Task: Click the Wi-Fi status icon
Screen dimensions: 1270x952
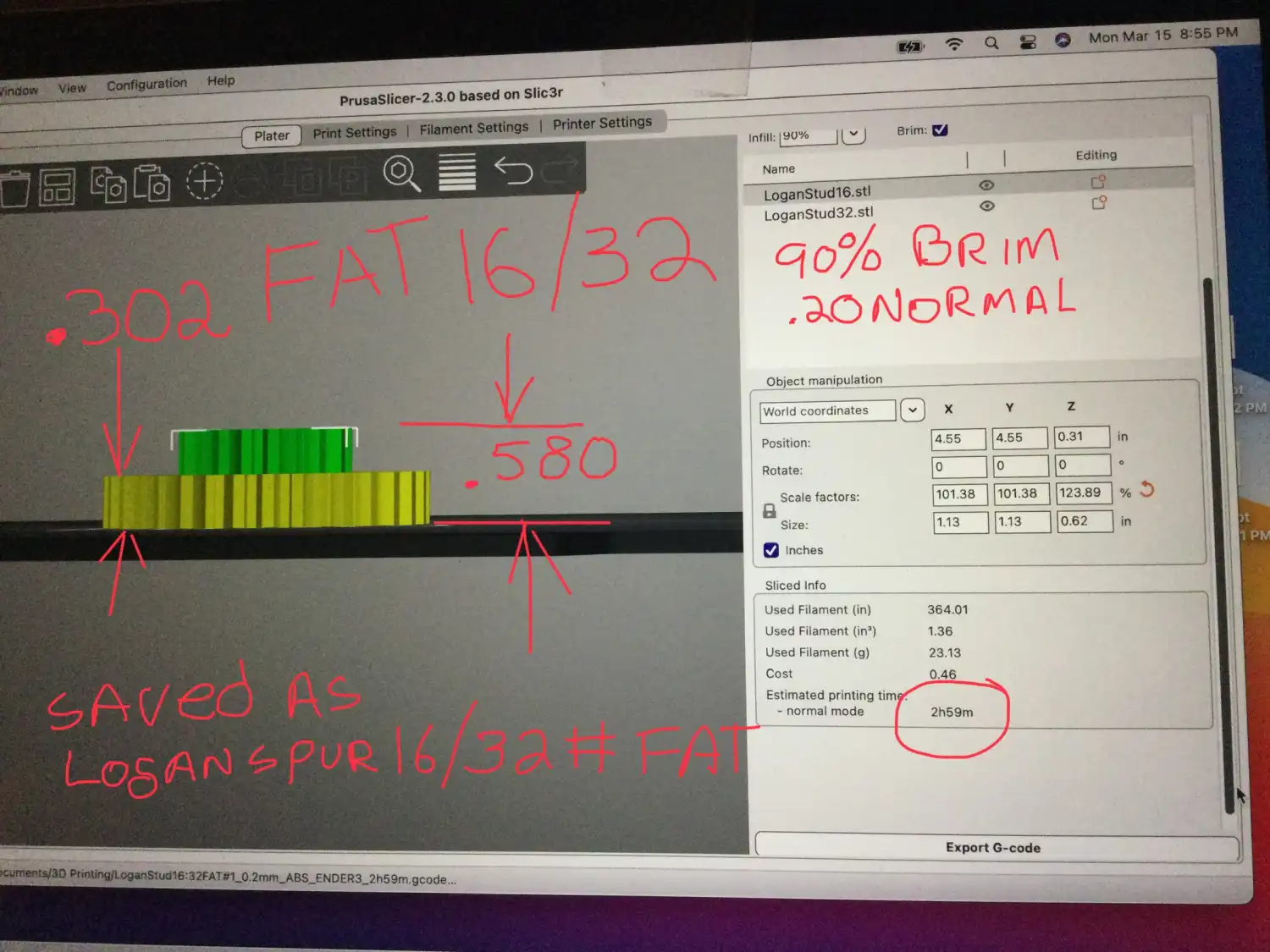Action: 954,44
